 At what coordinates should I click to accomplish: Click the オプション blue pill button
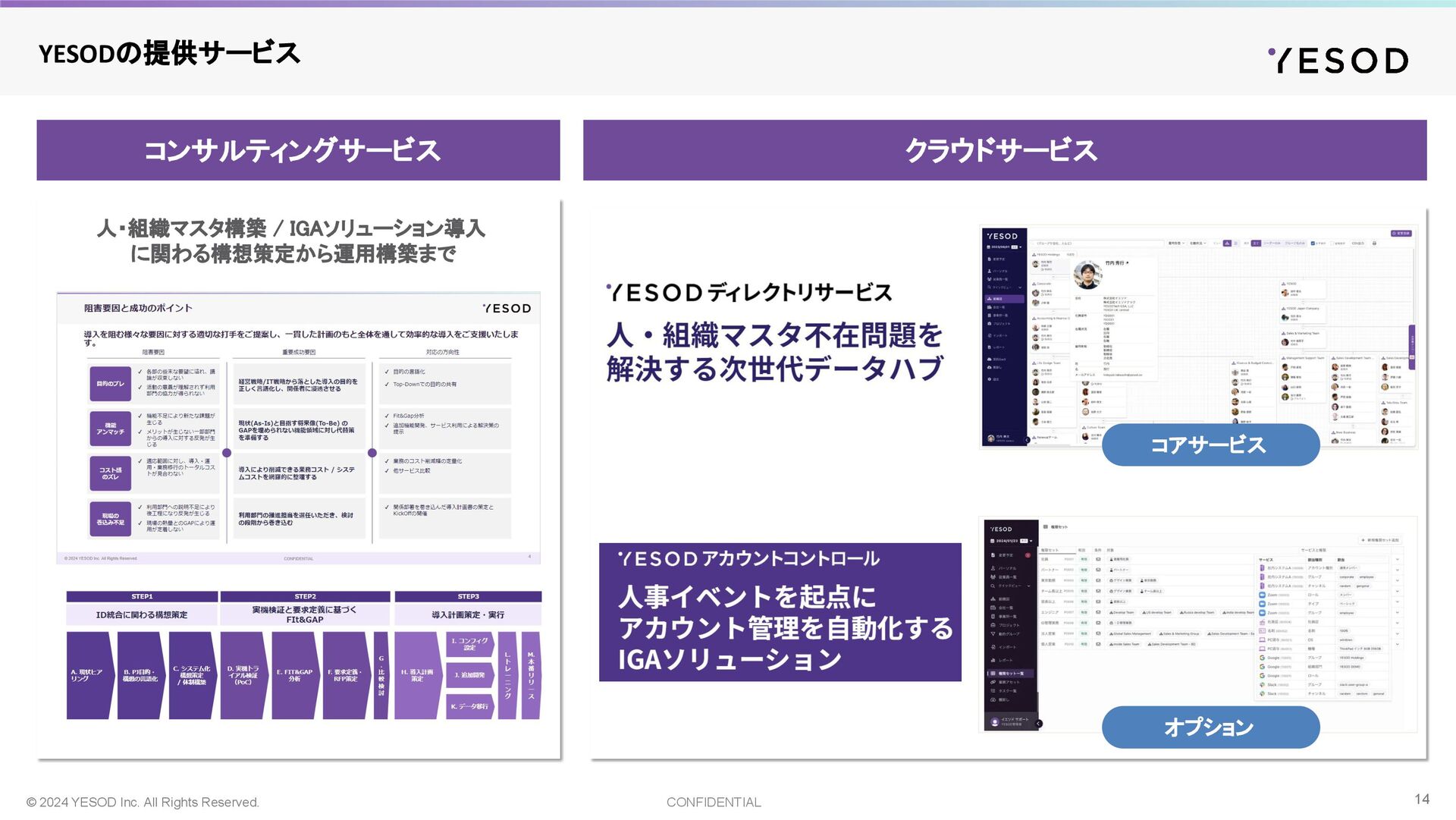click(x=1210, y=727)
